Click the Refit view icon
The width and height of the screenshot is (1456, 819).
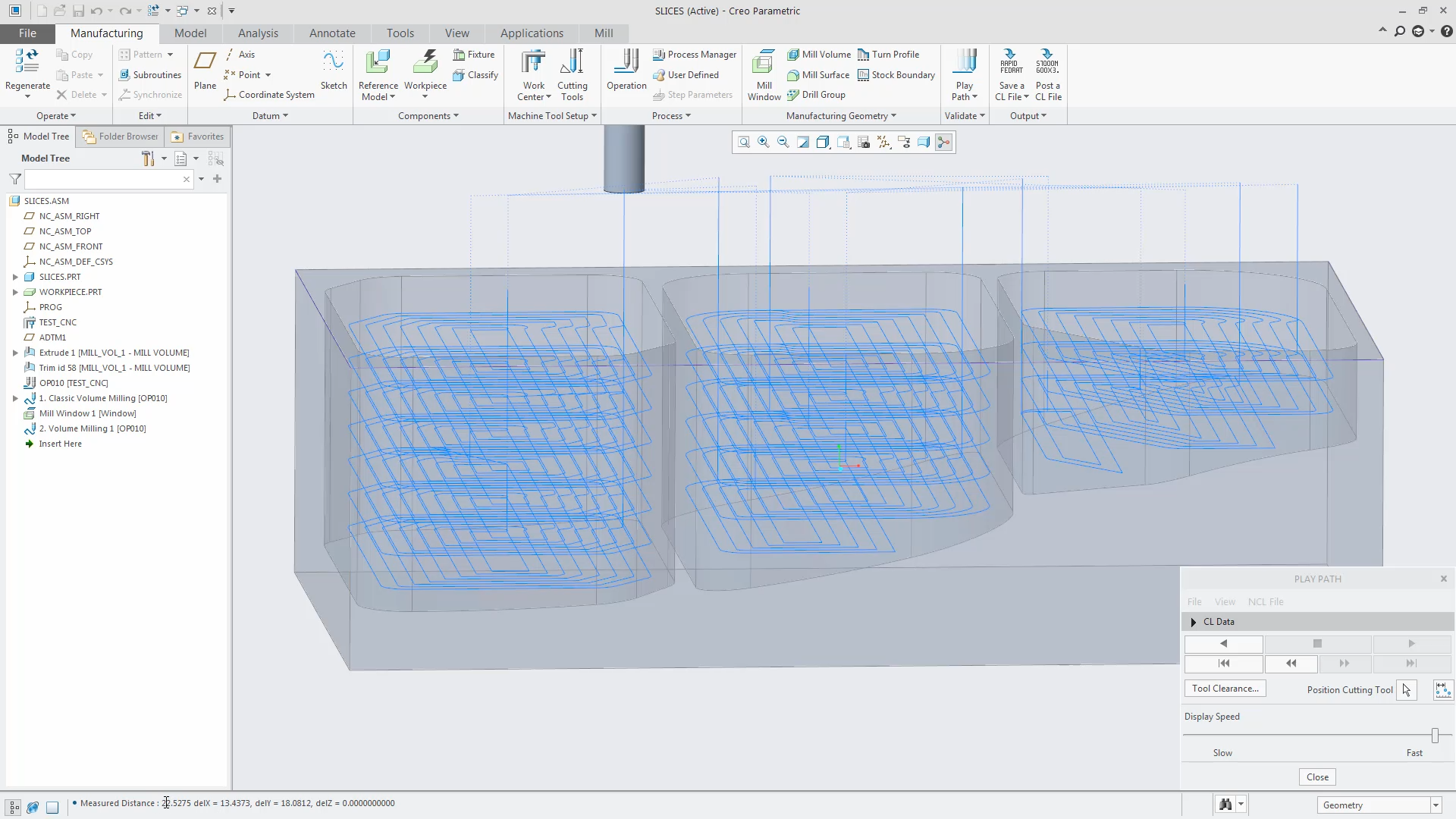[744, 143]
